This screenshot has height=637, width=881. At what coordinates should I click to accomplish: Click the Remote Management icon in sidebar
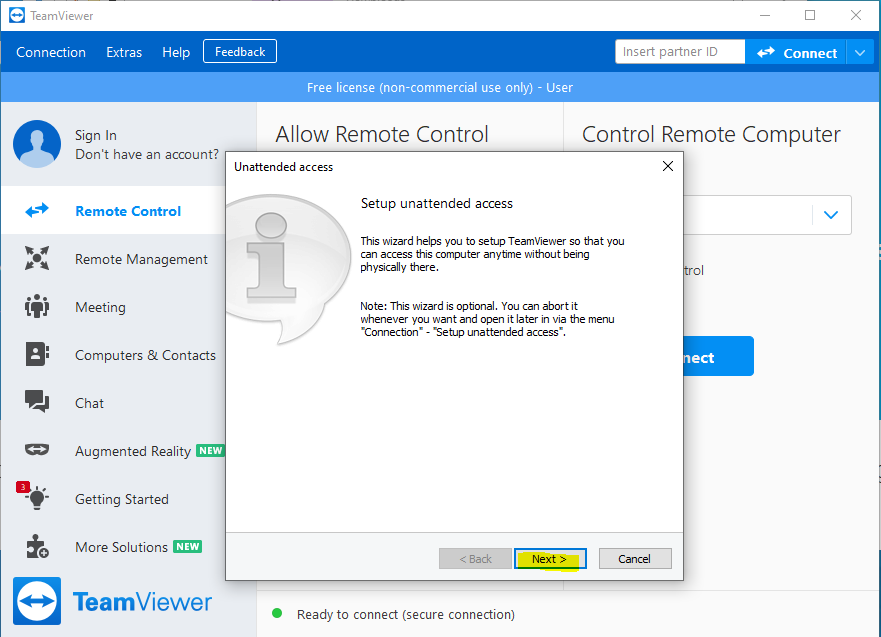coord(37,259)
